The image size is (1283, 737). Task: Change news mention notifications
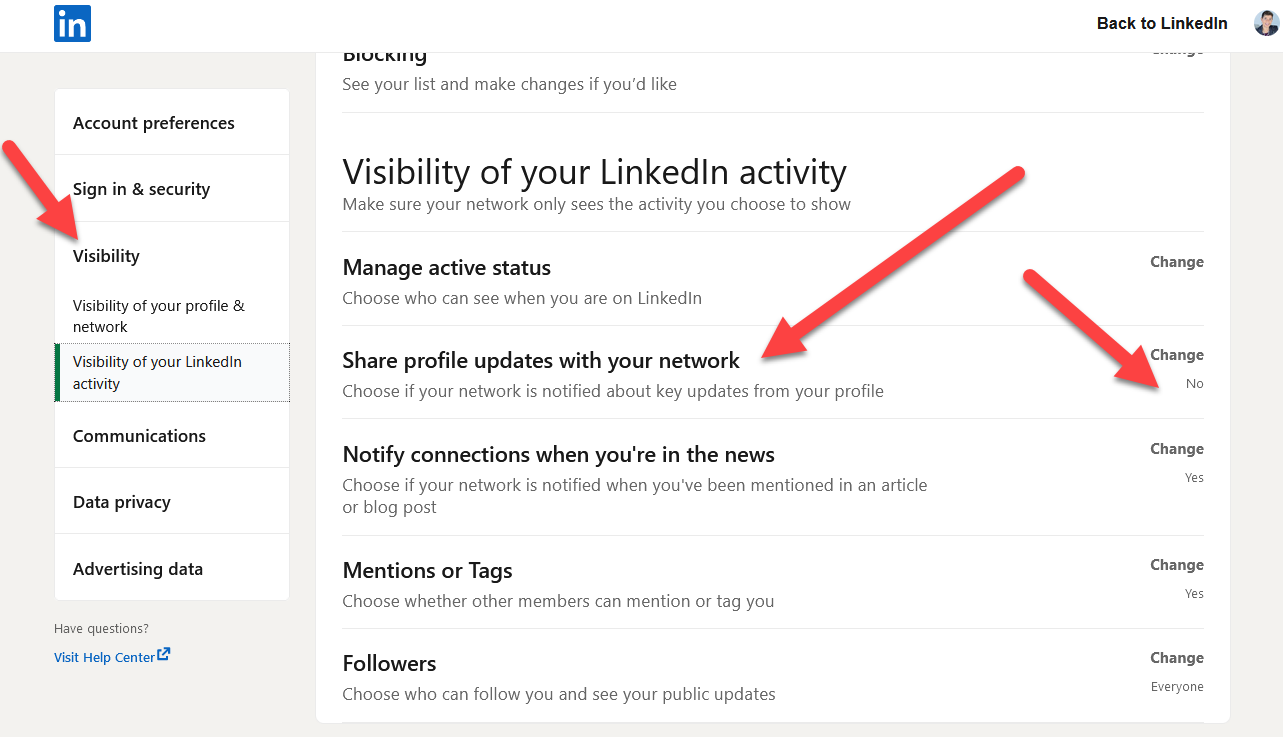tap(1177, 448)
